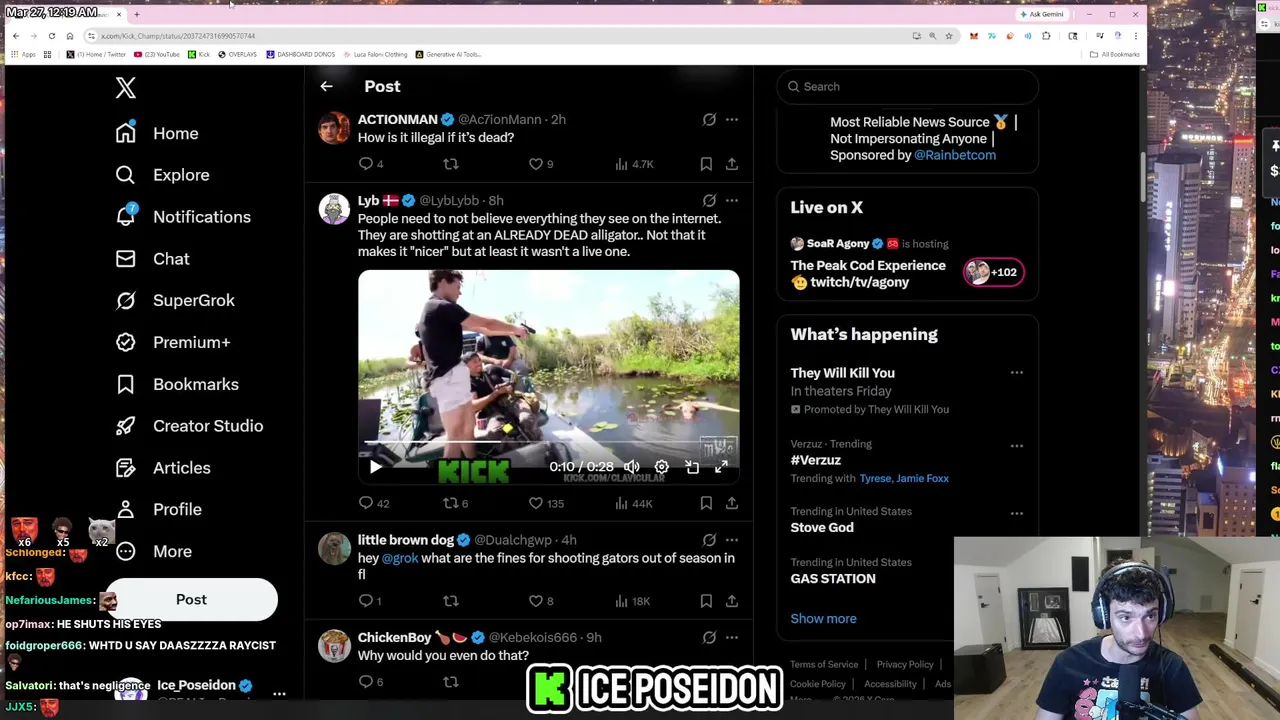
Task: Open options for #Verzuz trend
Action: [x=1016, y=446]
